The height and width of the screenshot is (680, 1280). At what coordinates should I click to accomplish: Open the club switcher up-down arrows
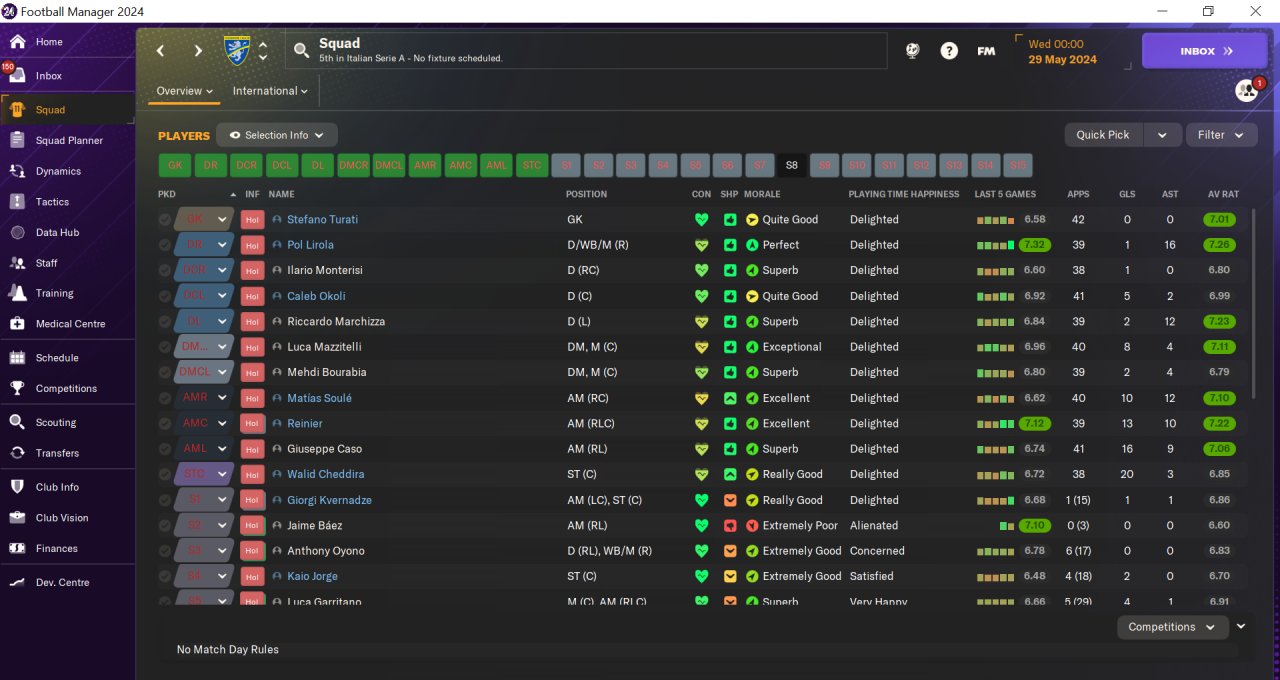pos(263,51)
